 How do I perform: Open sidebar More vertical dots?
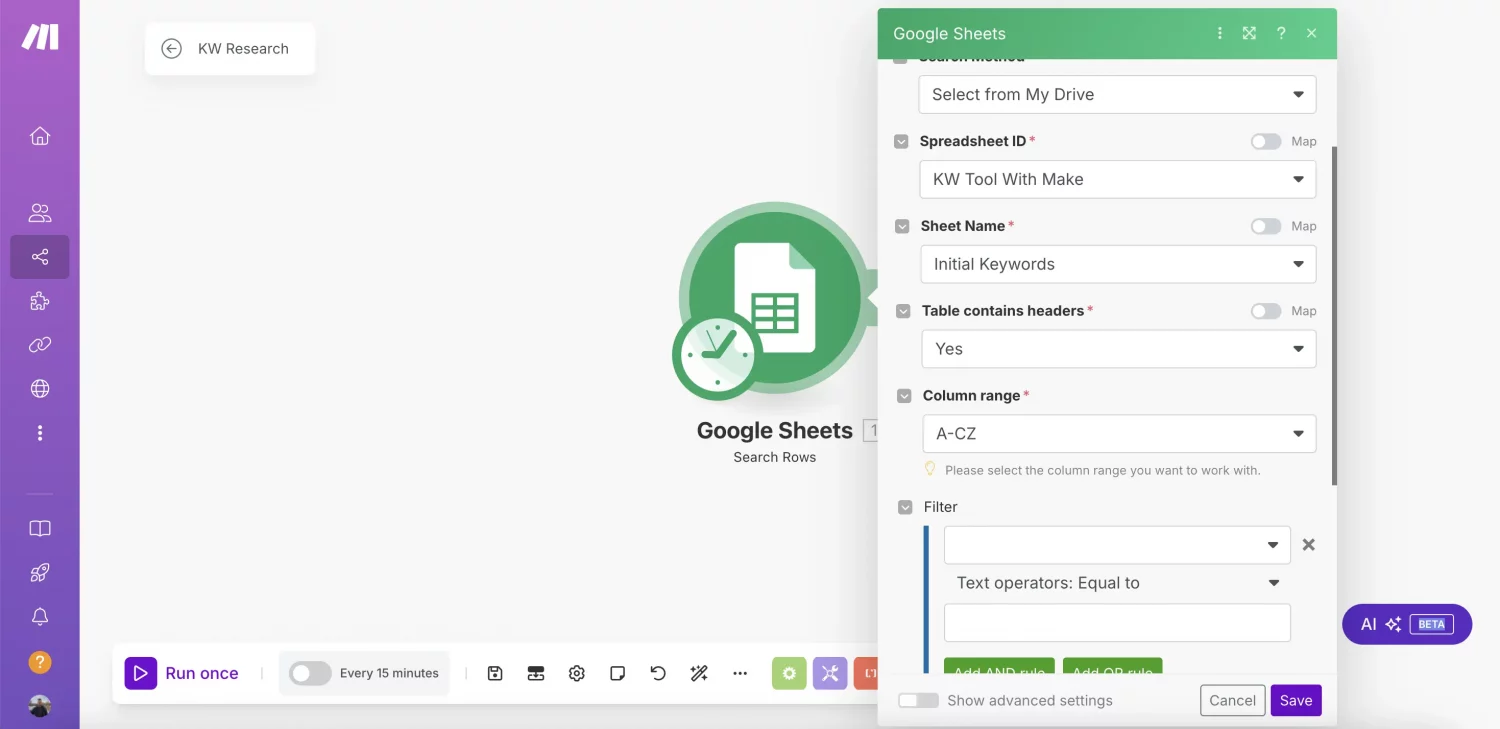[40, 433]
